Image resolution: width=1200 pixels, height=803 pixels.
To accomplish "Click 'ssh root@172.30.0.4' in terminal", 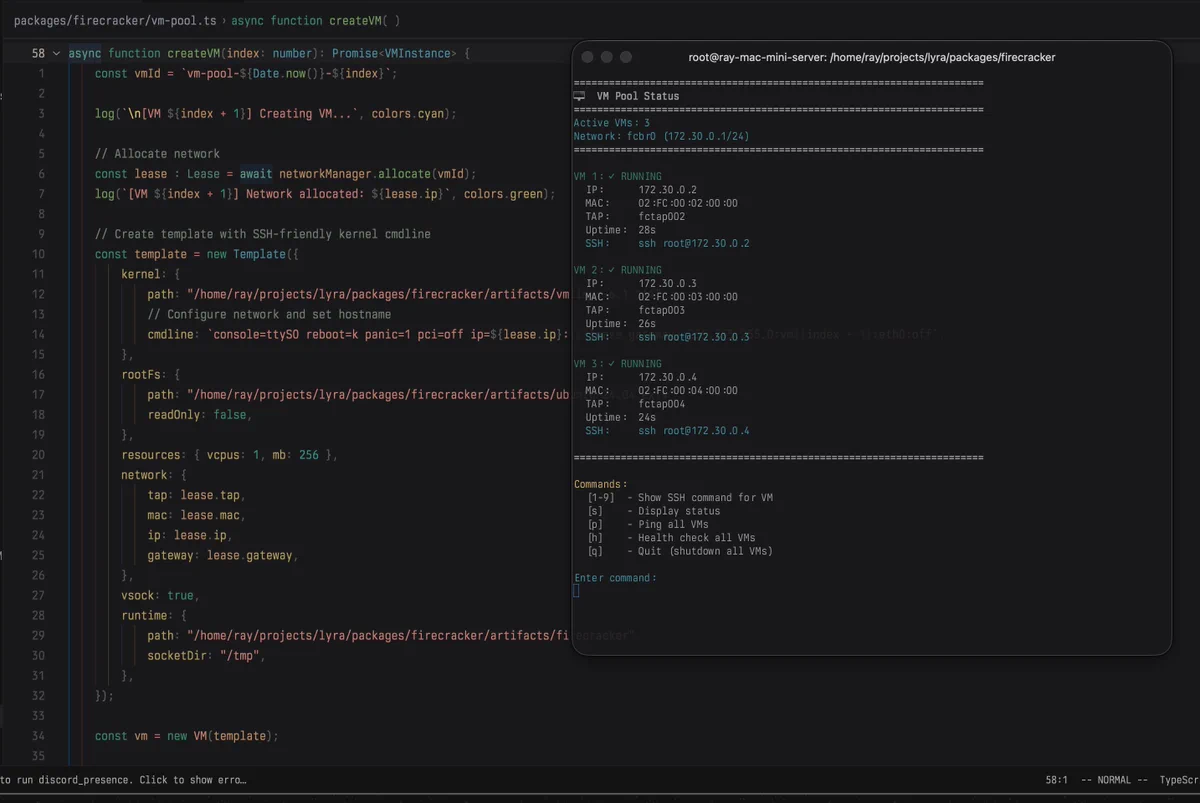I will pos(694,432).
